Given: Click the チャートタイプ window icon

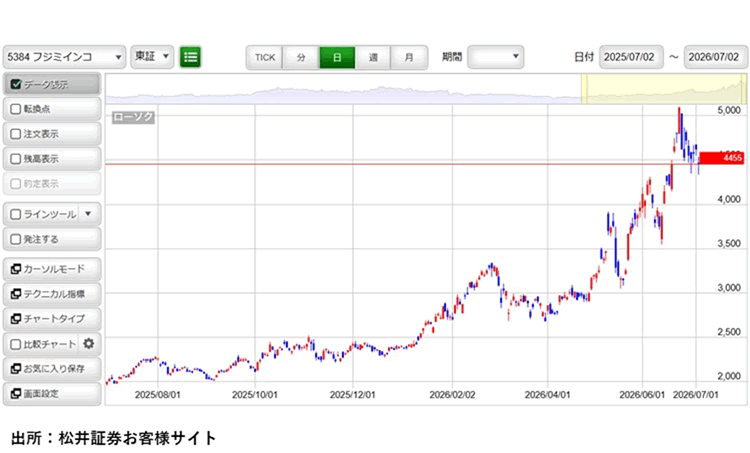Looking at the screenshot, I should tap(15, 319).
